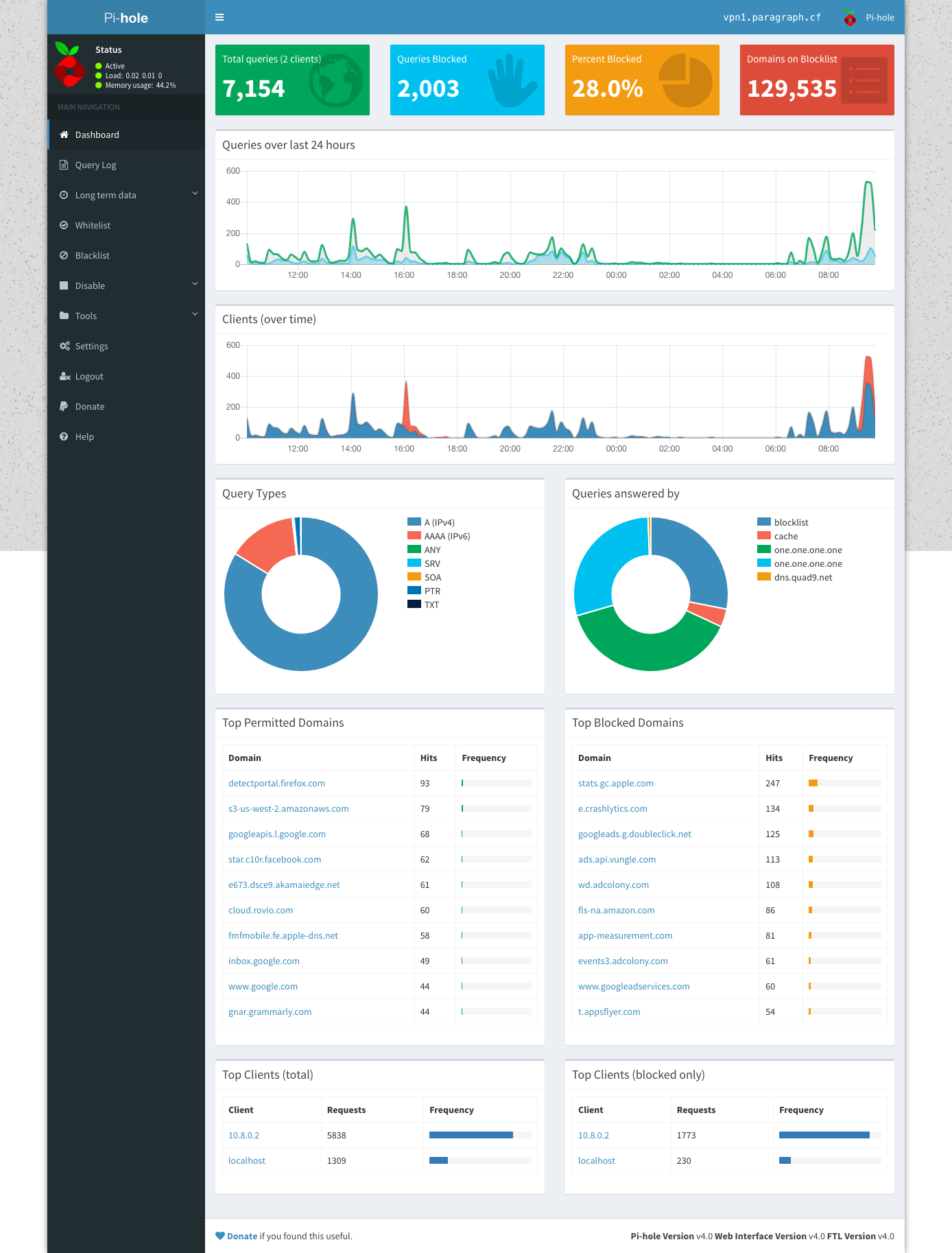The image size is (952, 1253).
Task: Click the Query Log file icon
Action: click(64, 165)
